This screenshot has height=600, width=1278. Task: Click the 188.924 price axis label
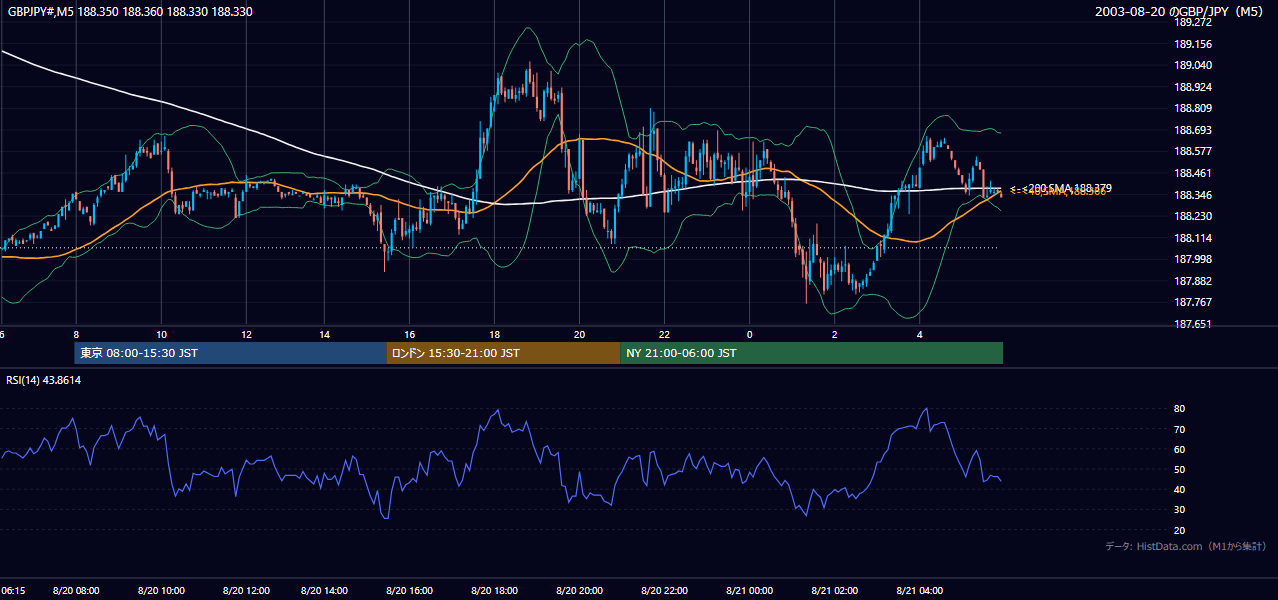[1194, 87]
